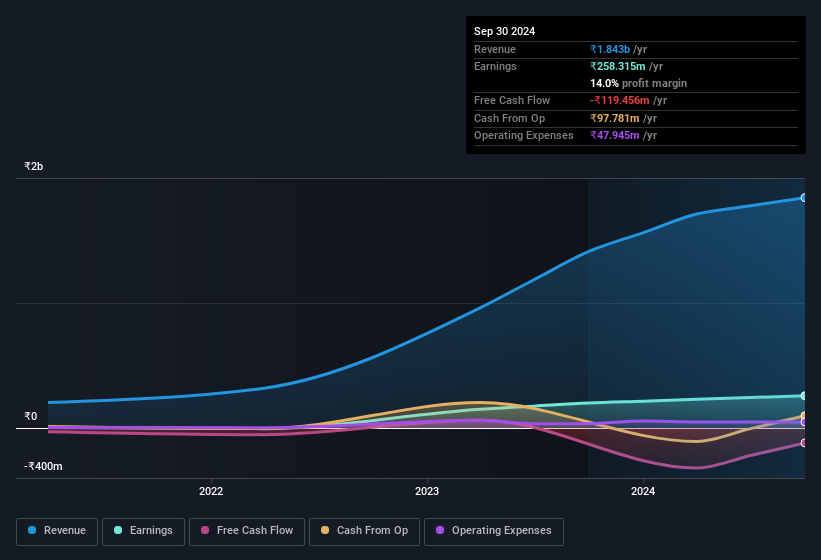Click the Revenue label in tooltip
The width and height of the screenshot is (821, 560).
point(495,49)
